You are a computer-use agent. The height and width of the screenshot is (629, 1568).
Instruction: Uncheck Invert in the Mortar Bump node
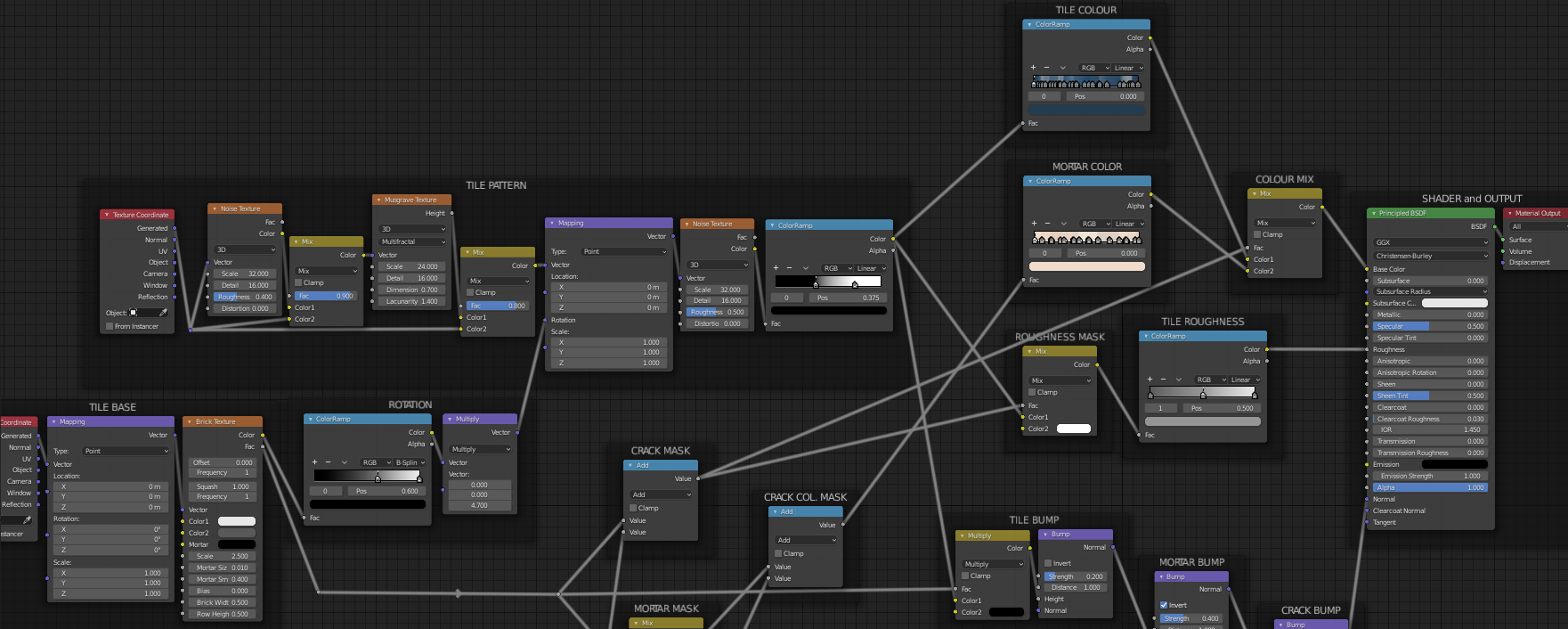click(x=1164, y=605)
